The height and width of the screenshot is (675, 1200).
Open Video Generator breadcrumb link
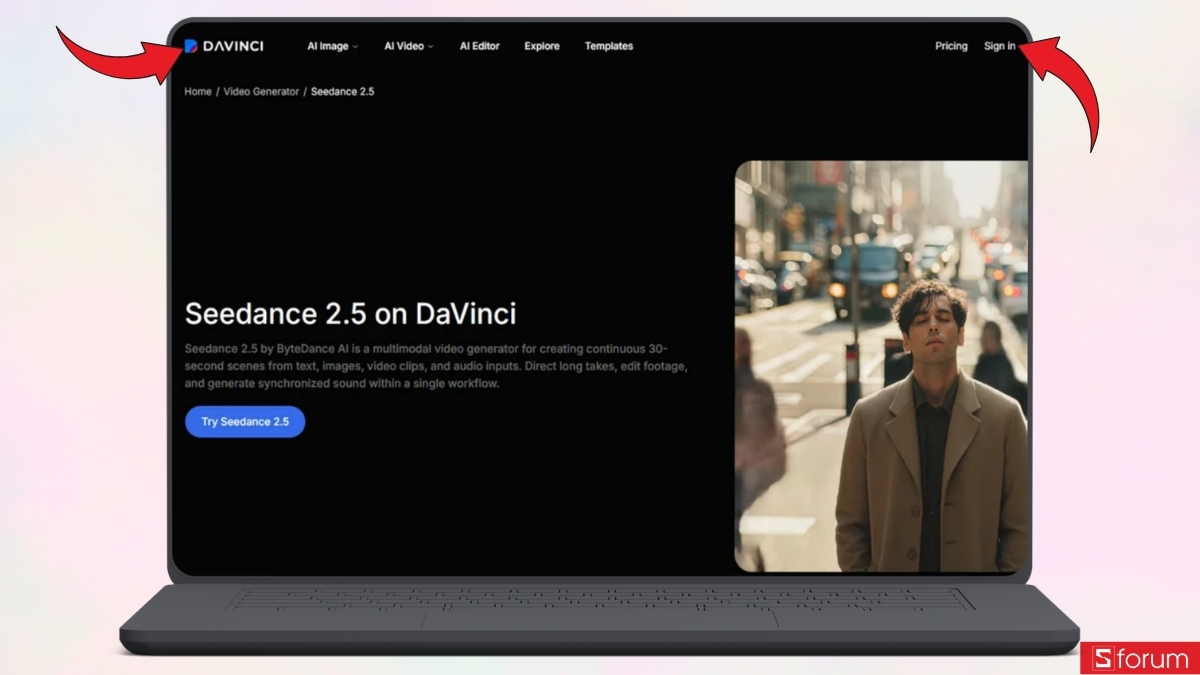(x=261, y=91)
